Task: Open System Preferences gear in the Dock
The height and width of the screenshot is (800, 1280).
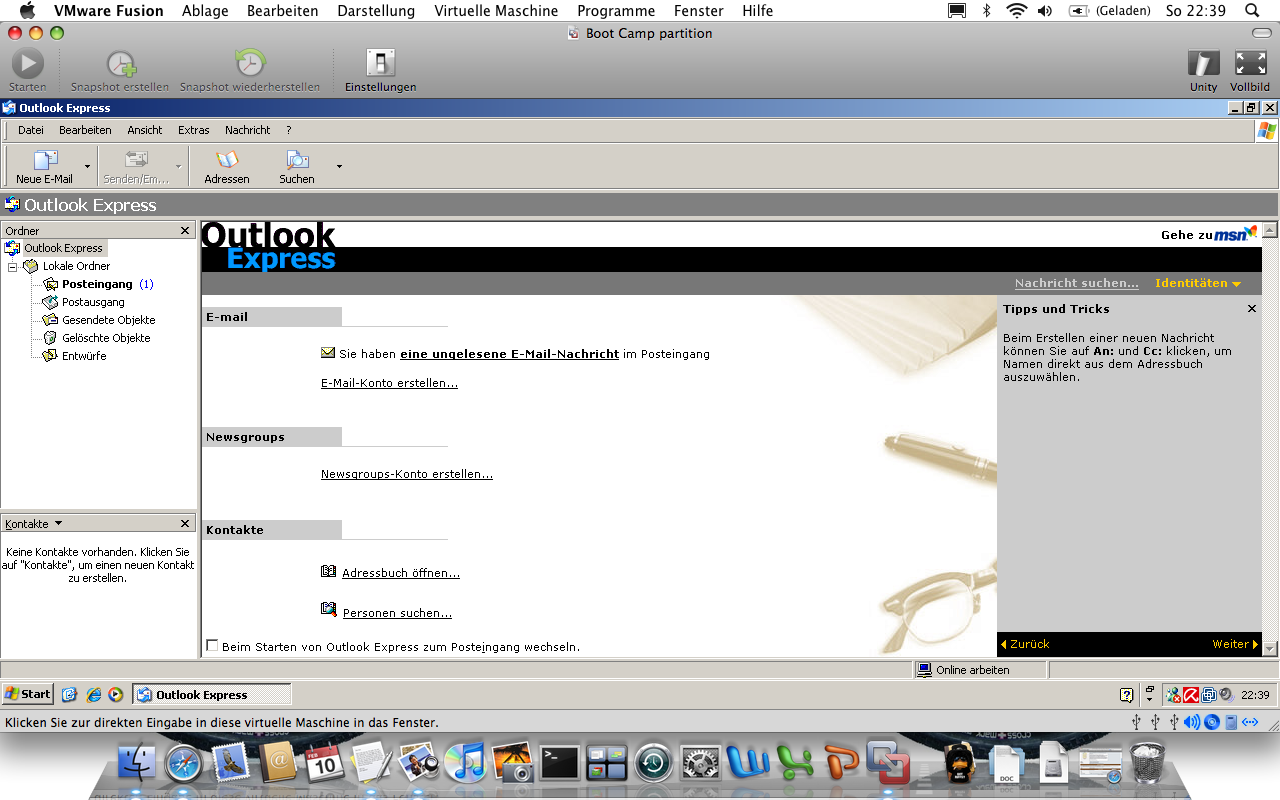Action: [x=700, y=764]
